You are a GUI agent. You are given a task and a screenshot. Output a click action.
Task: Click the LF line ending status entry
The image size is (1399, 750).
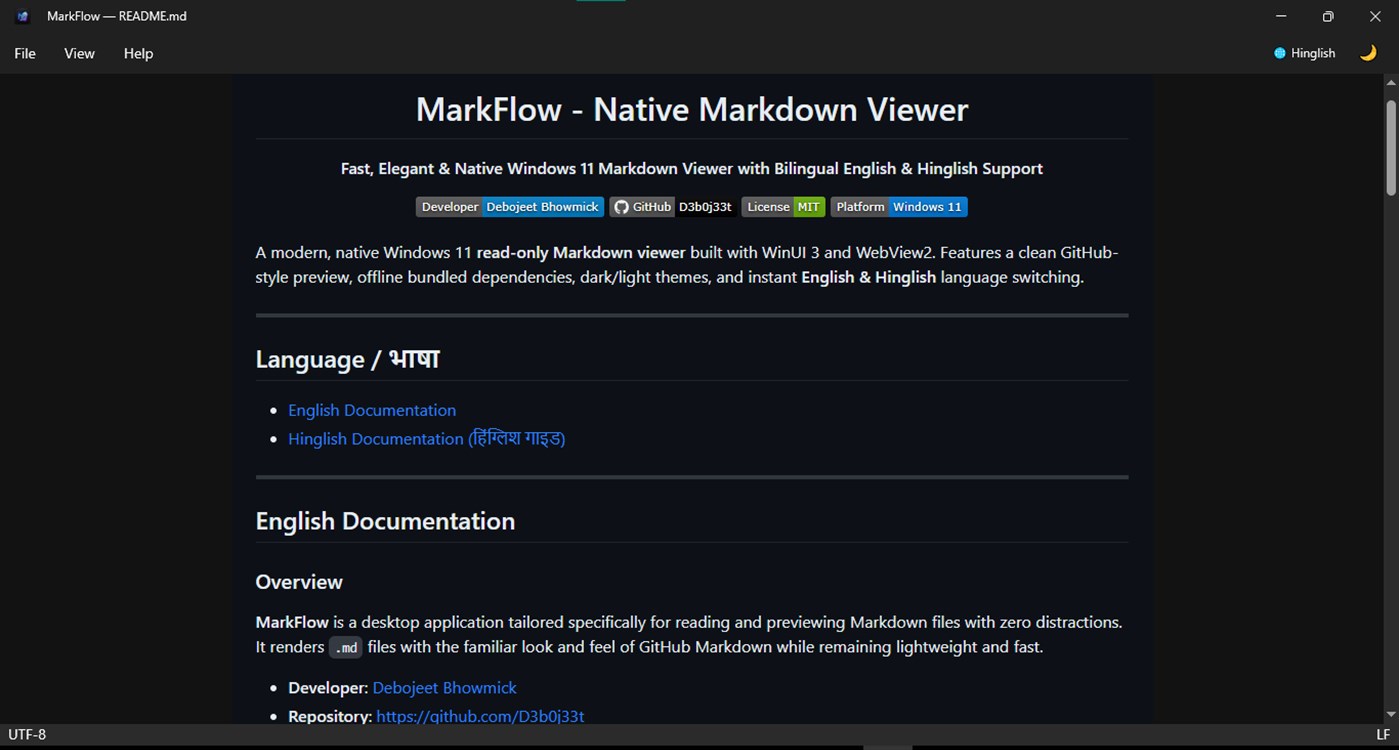(1383, 735)
